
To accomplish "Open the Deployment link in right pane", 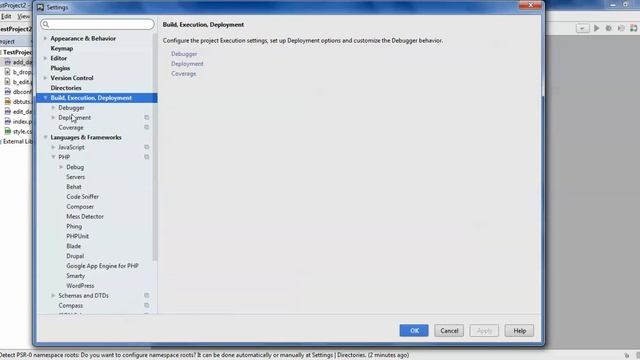I will click(187, 64).
